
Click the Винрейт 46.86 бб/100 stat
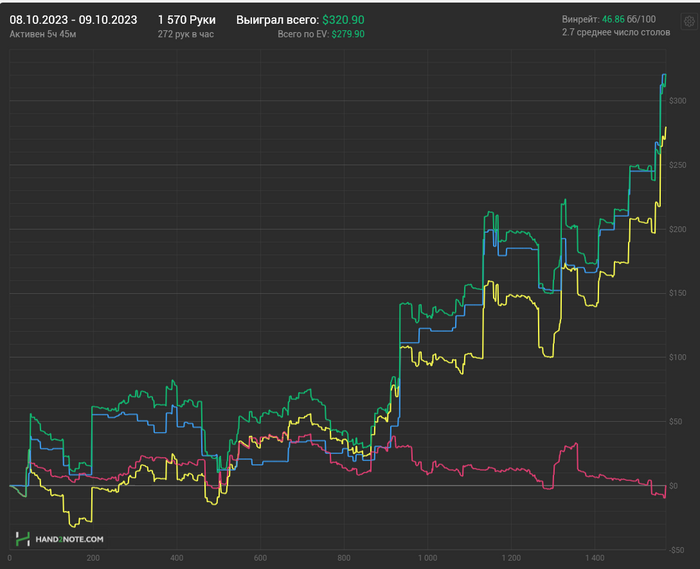pyautogui.click(x=609, y=19)
